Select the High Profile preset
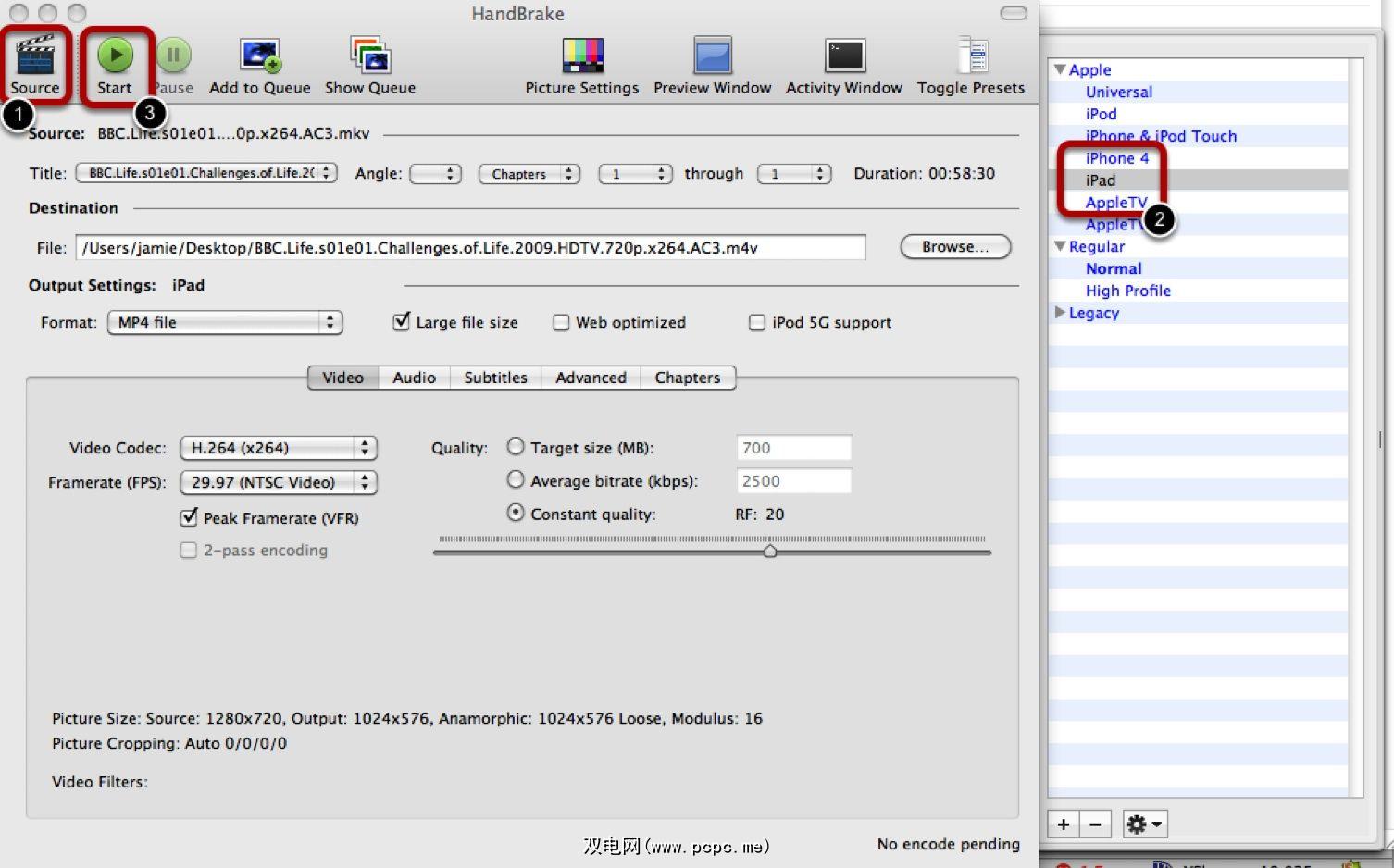The image size is (1394, 868). tap(1128, 291)
